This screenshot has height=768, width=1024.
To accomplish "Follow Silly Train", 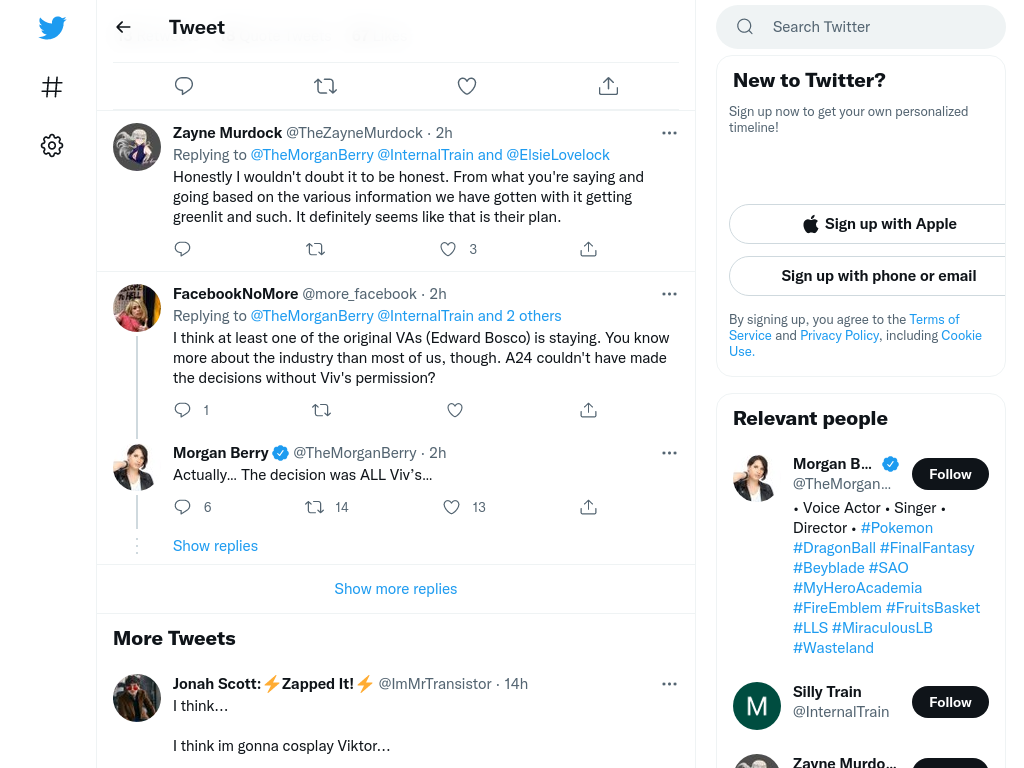I will tap(950, 702).
